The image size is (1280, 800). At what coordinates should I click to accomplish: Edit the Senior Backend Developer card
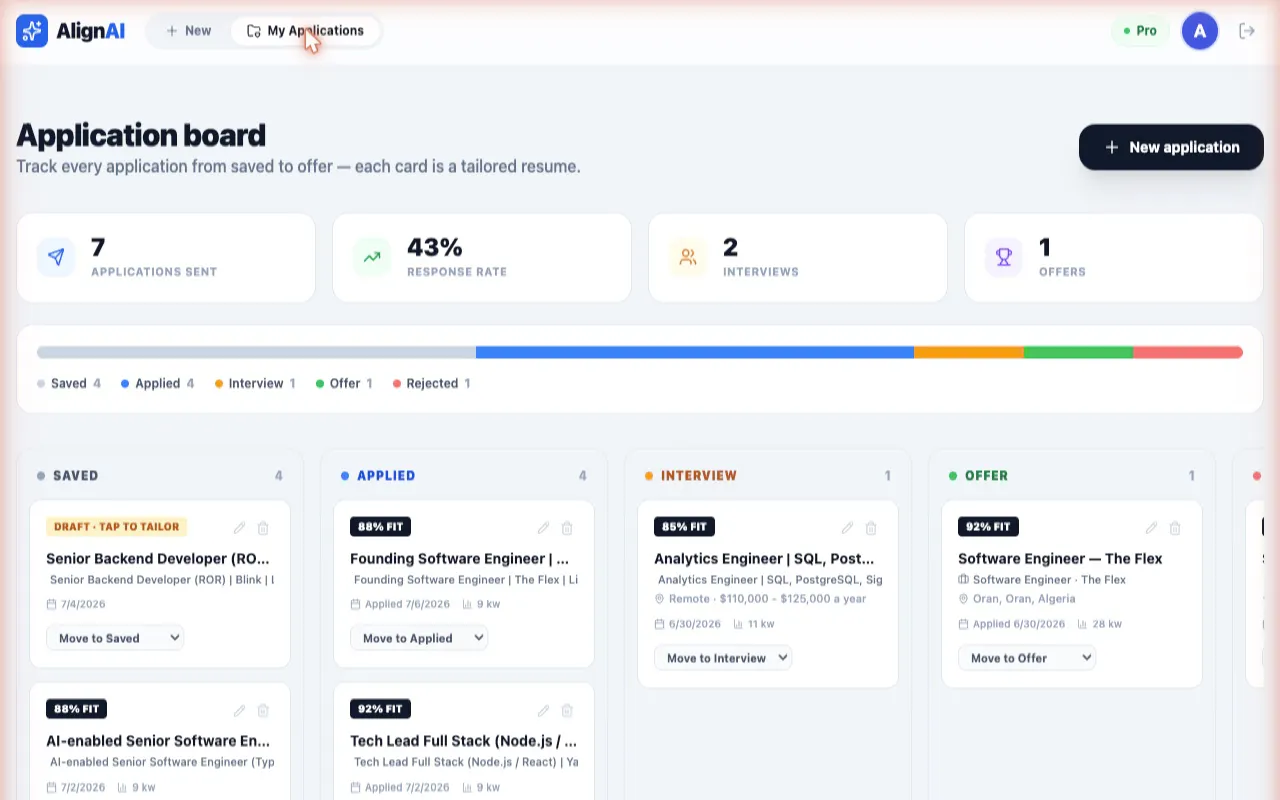tap(239, 528)
